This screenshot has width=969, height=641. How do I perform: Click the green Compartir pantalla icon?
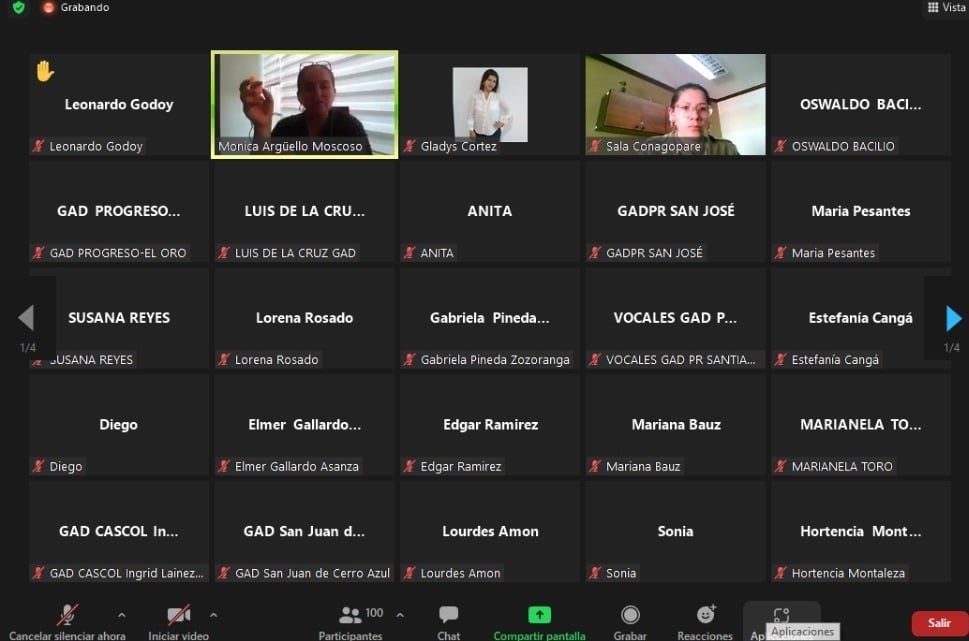539,616
